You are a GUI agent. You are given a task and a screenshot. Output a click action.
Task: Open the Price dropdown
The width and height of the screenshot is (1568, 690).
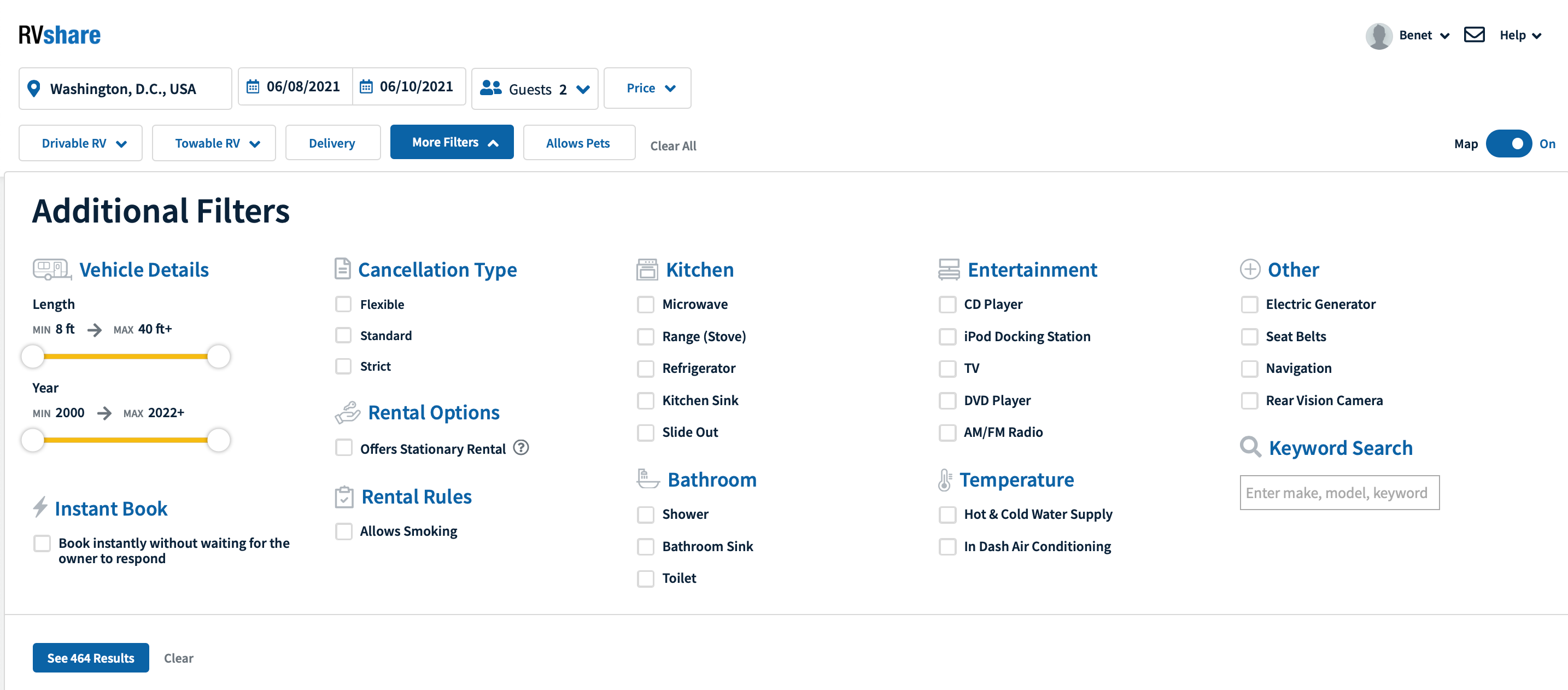coord(647,88)
